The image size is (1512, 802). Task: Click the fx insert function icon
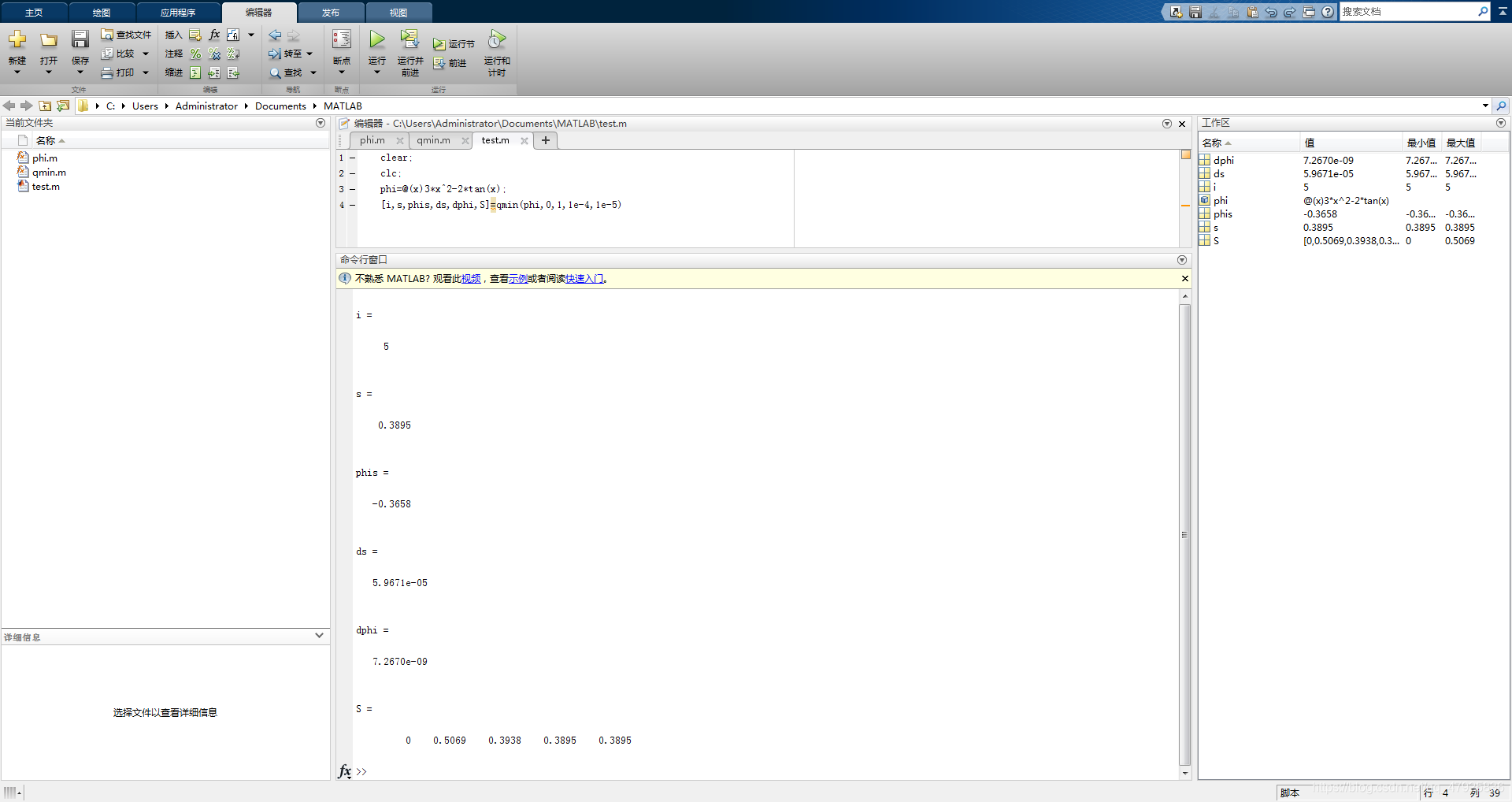[x=214, y=35]
